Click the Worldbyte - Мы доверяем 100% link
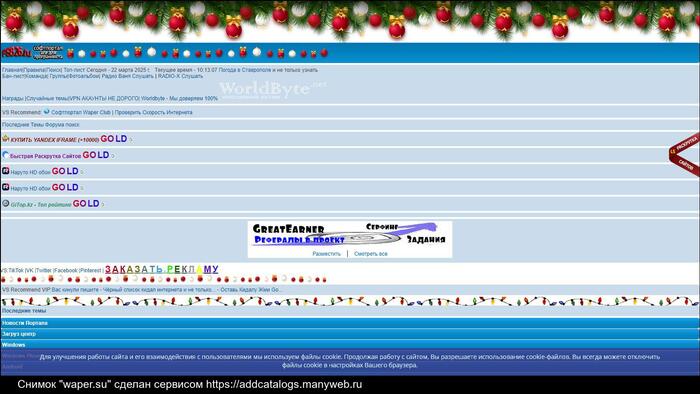This screenshot has width=700, height=394. pos(179,98)
